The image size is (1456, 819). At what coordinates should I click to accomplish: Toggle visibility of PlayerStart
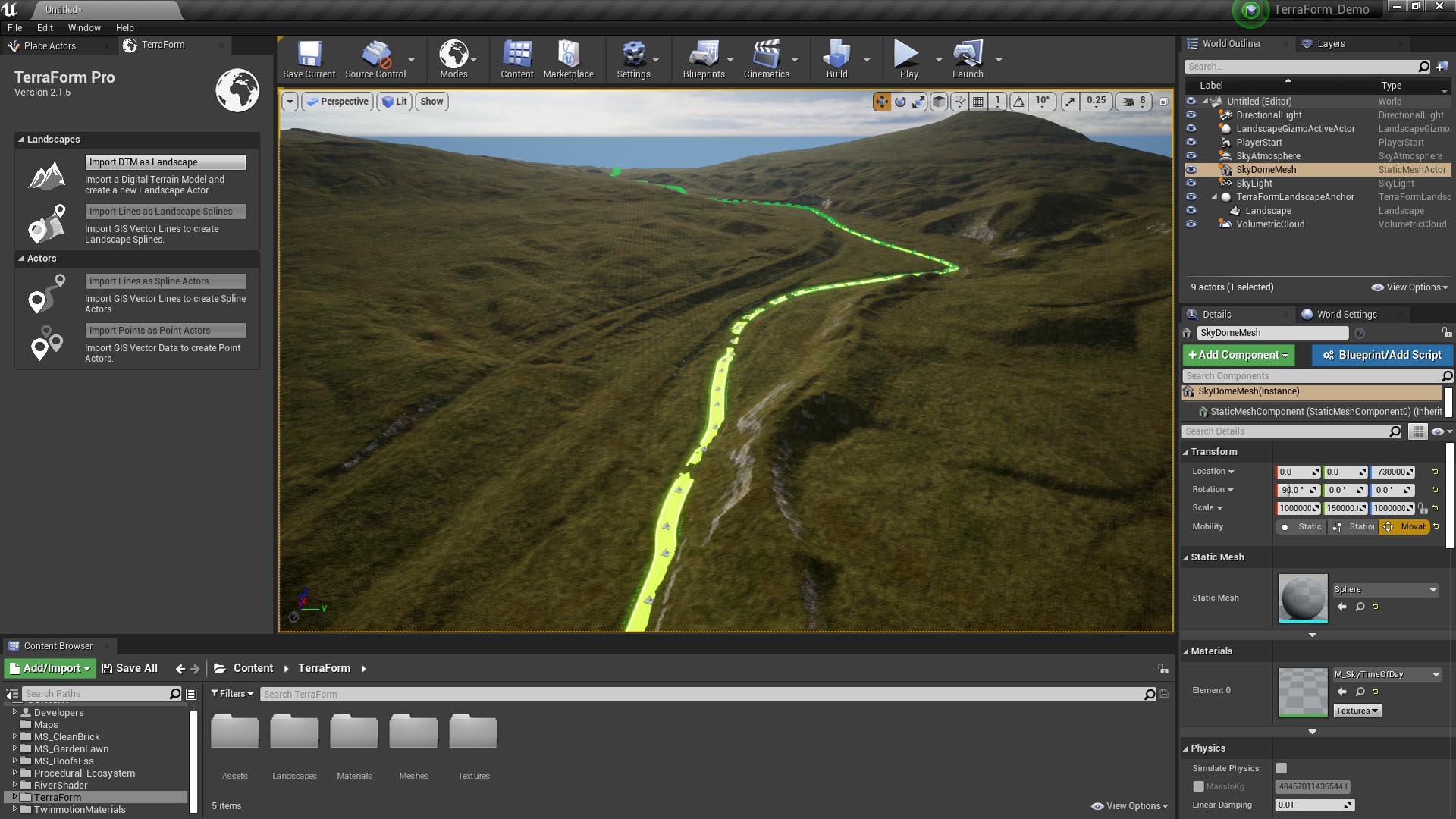tap(1191, 143)
